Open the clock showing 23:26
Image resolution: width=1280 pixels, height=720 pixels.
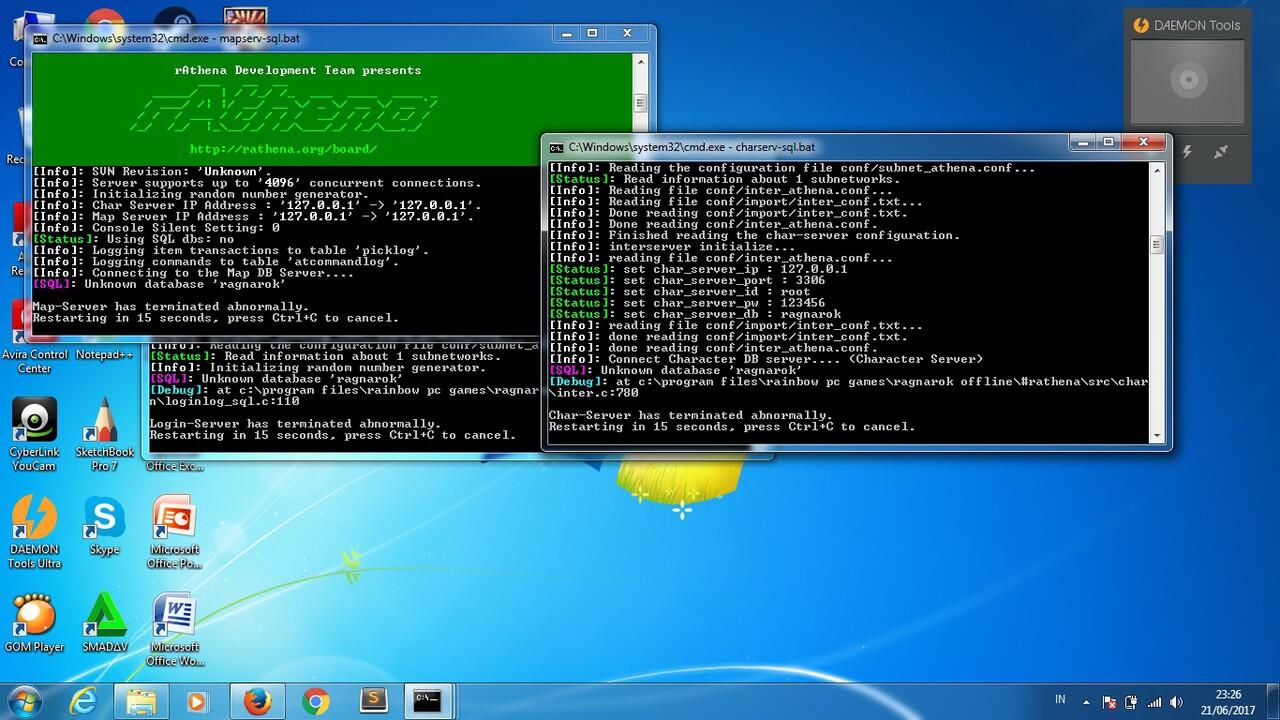coord(1228,702)
